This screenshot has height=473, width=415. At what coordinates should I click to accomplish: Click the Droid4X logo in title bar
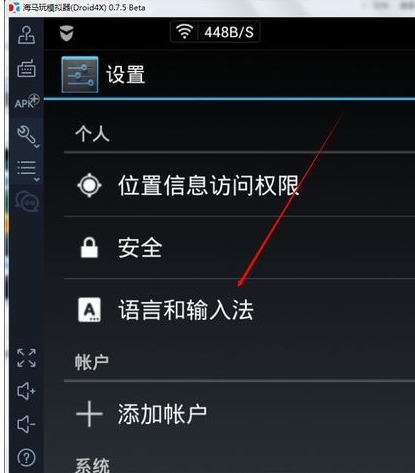[14, 7]
